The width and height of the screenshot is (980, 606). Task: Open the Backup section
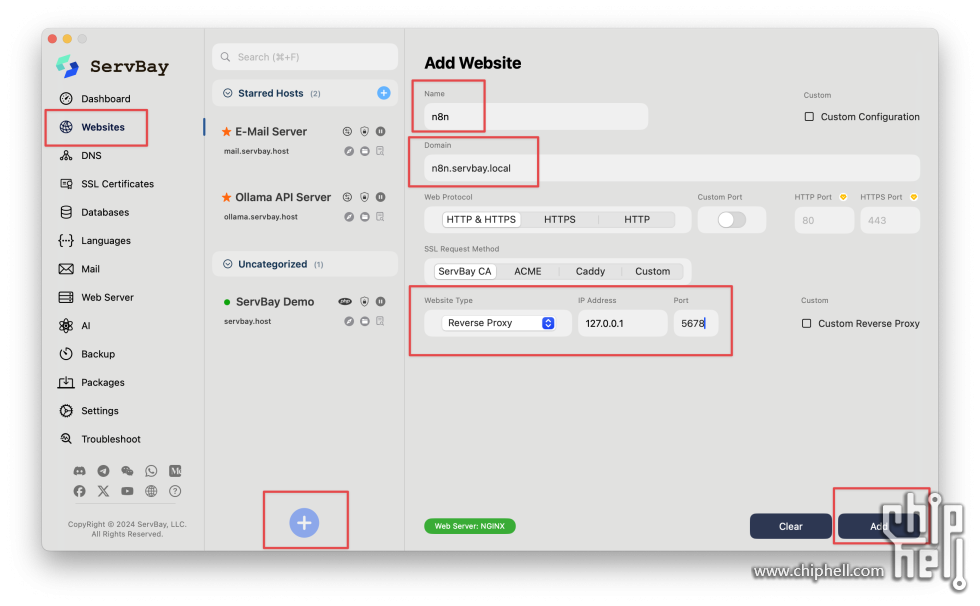click(88, 354)
